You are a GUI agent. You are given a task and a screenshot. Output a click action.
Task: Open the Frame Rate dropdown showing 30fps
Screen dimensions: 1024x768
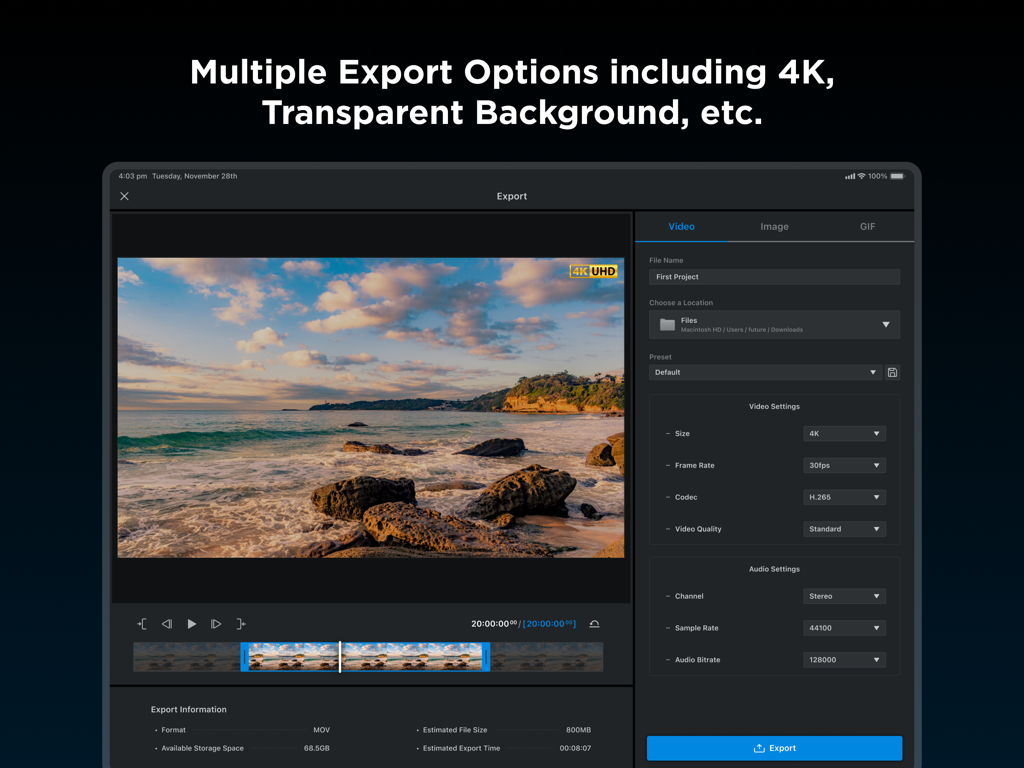[844, 465]
